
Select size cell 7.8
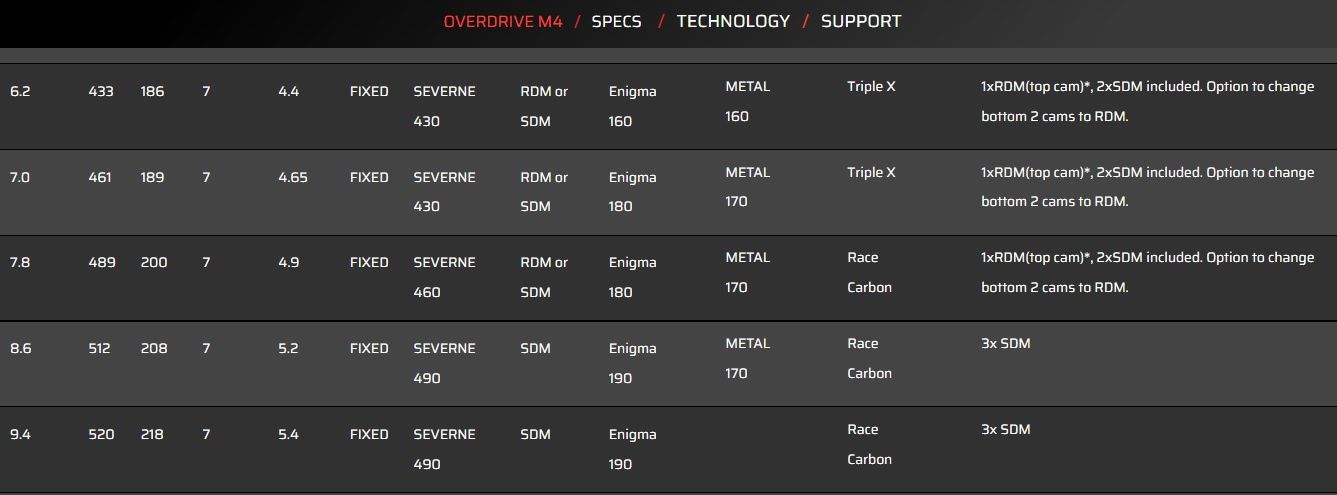click(x=20, y=262)
